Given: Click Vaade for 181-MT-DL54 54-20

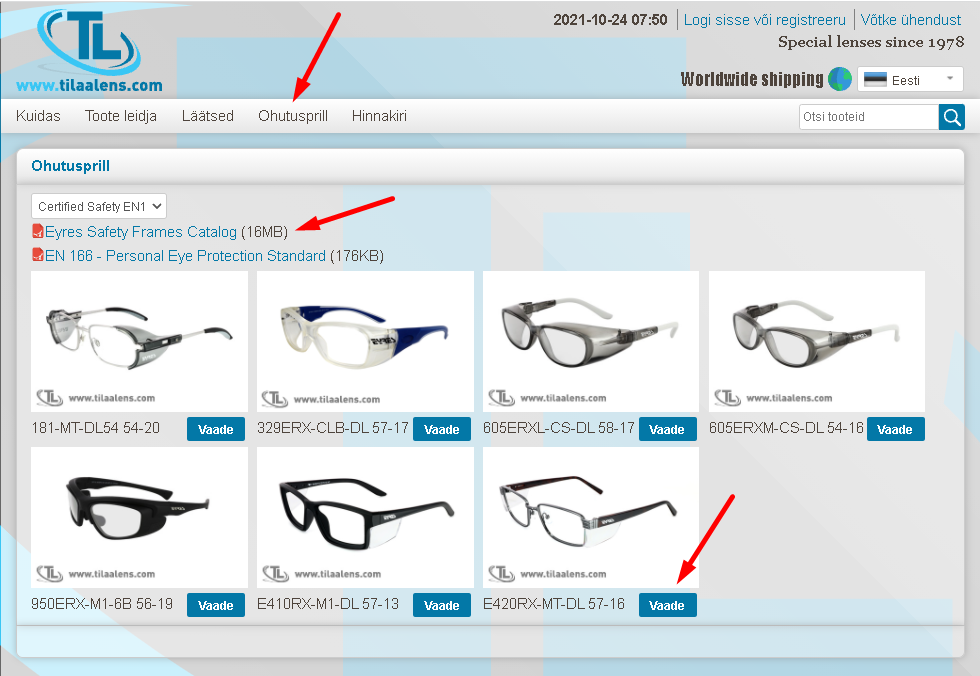Looking at the screenshot, I should 216,429.
